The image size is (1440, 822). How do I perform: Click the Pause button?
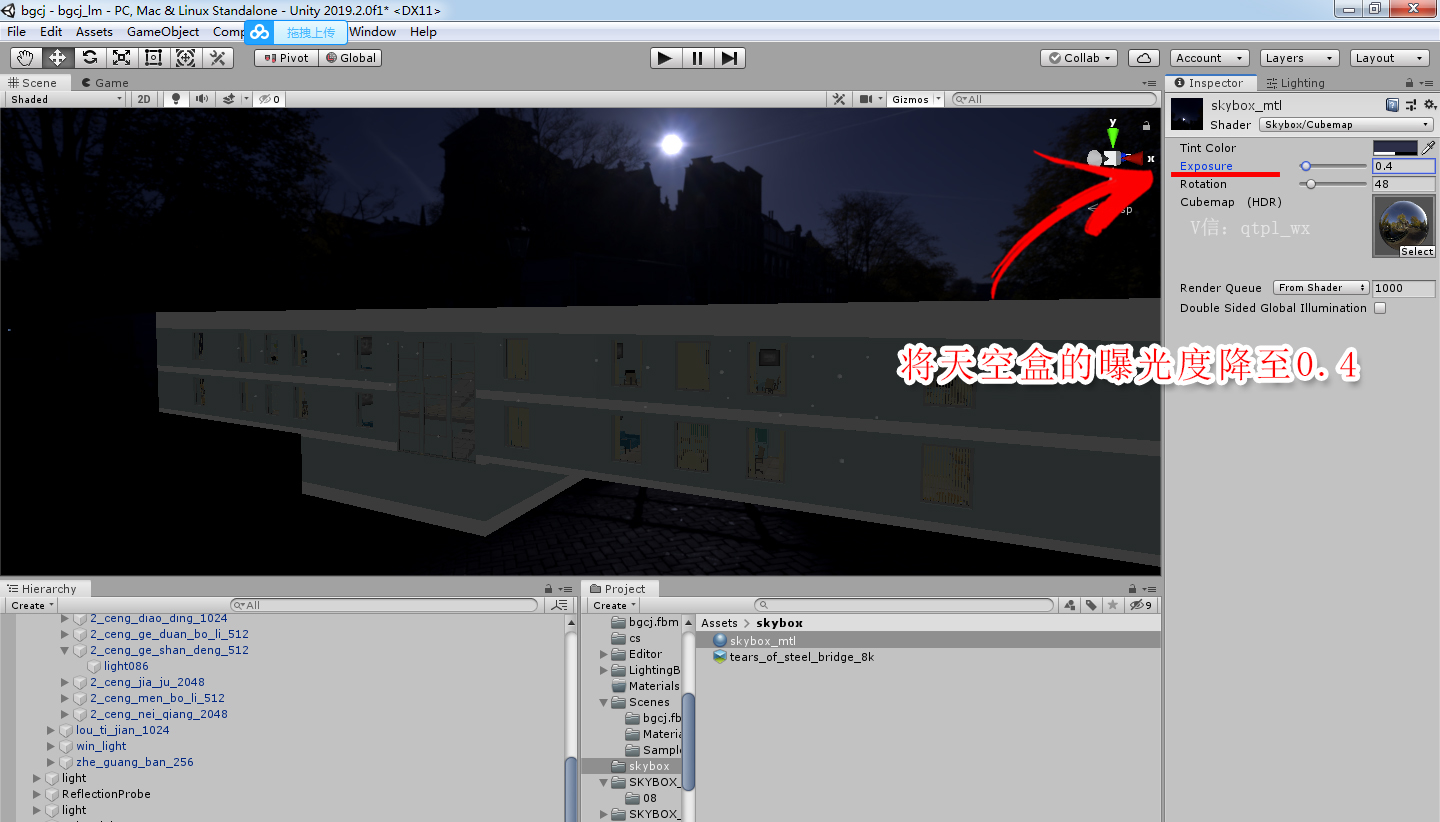pos(697,58)
